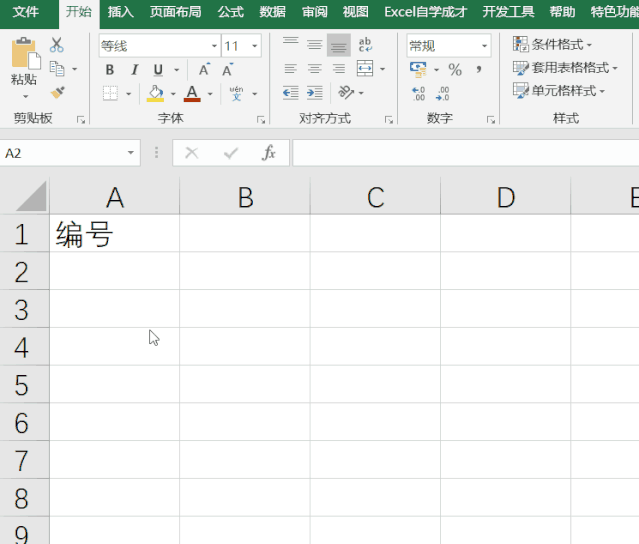Cancel the formula entry with the X icon
This screenshot has width=639, height=544.
192,153
